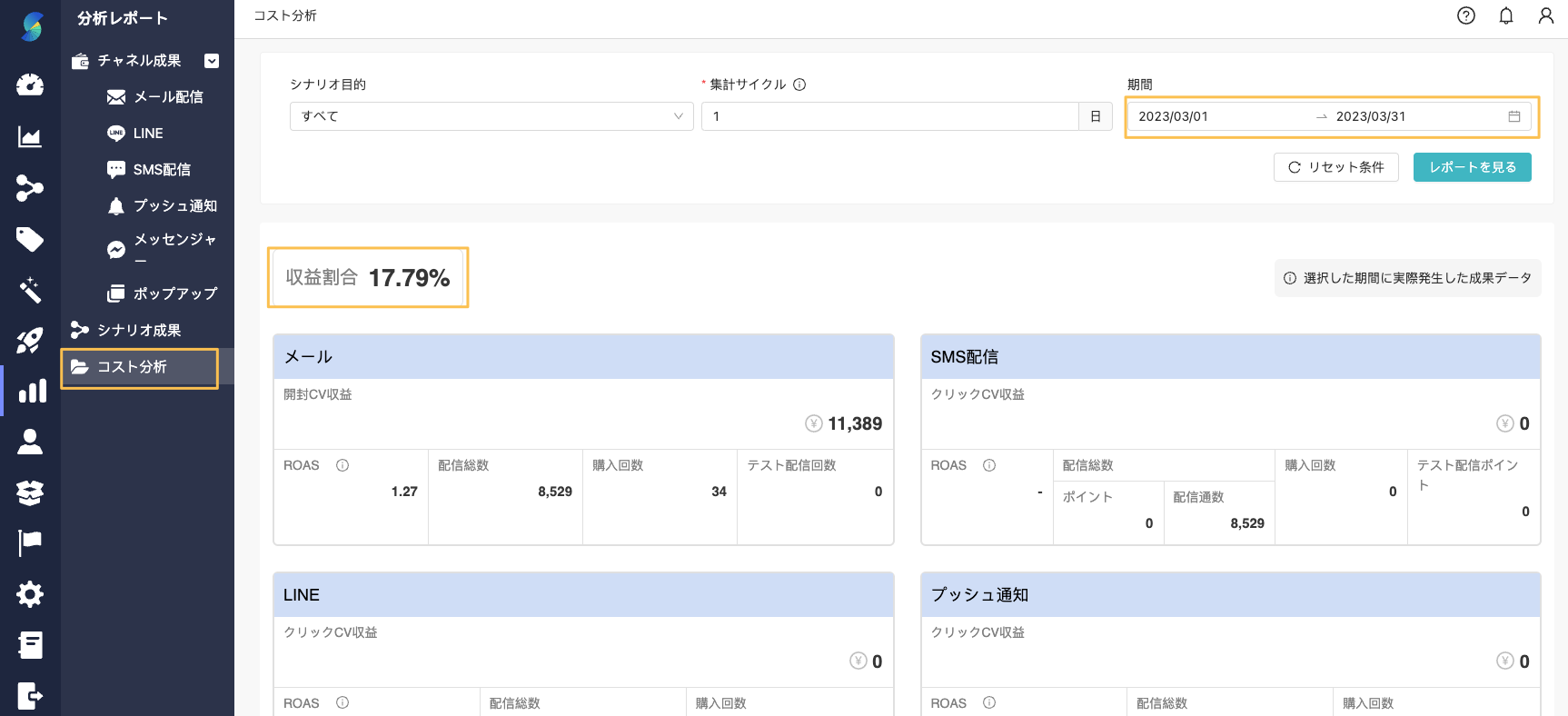Click the dashboard gauge icon in sidebar
Image resolution: width=1568 pixels, height=716 pixels.
(30, 85)
